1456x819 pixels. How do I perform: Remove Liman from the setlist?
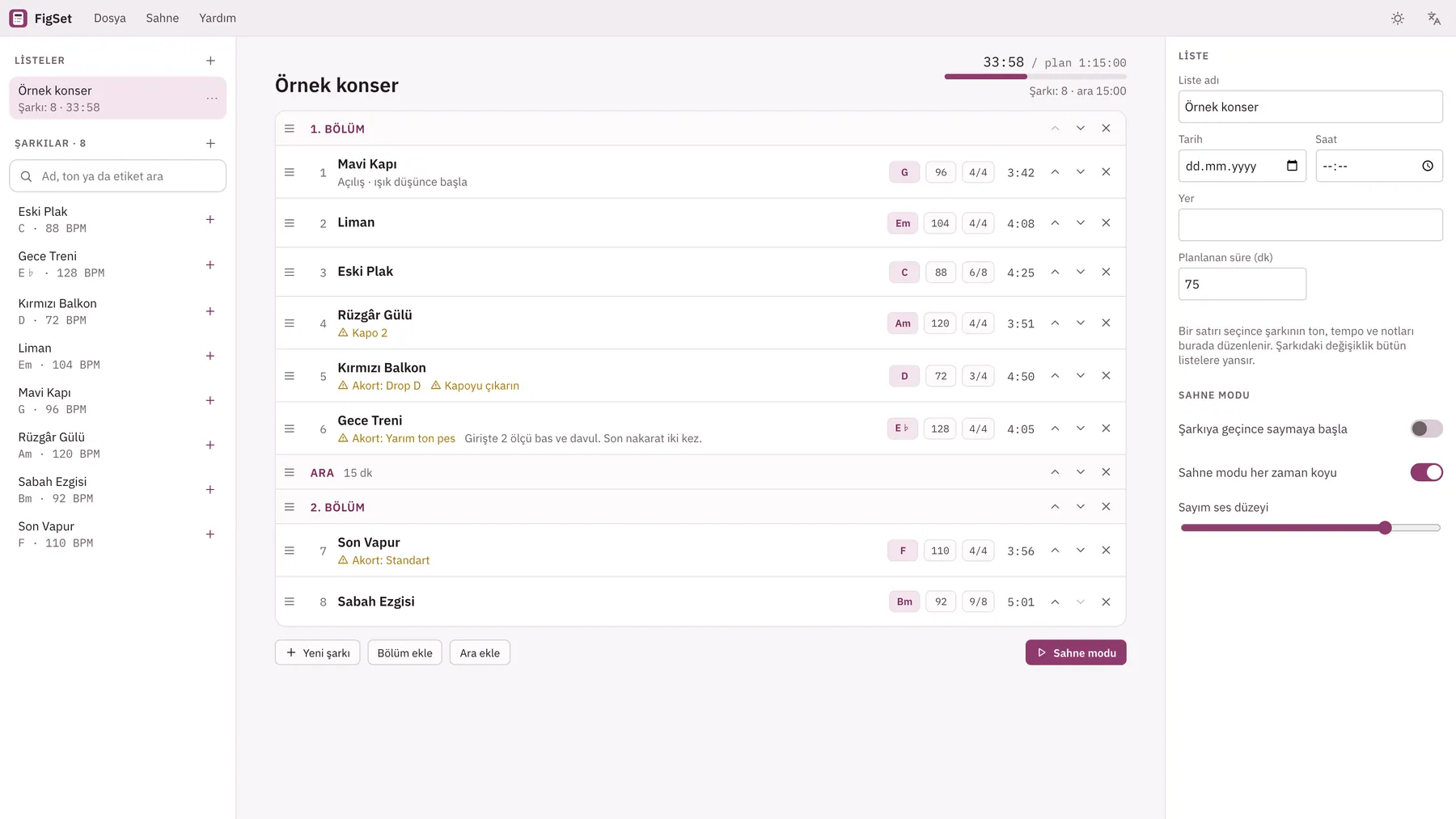click(1106, 223)
